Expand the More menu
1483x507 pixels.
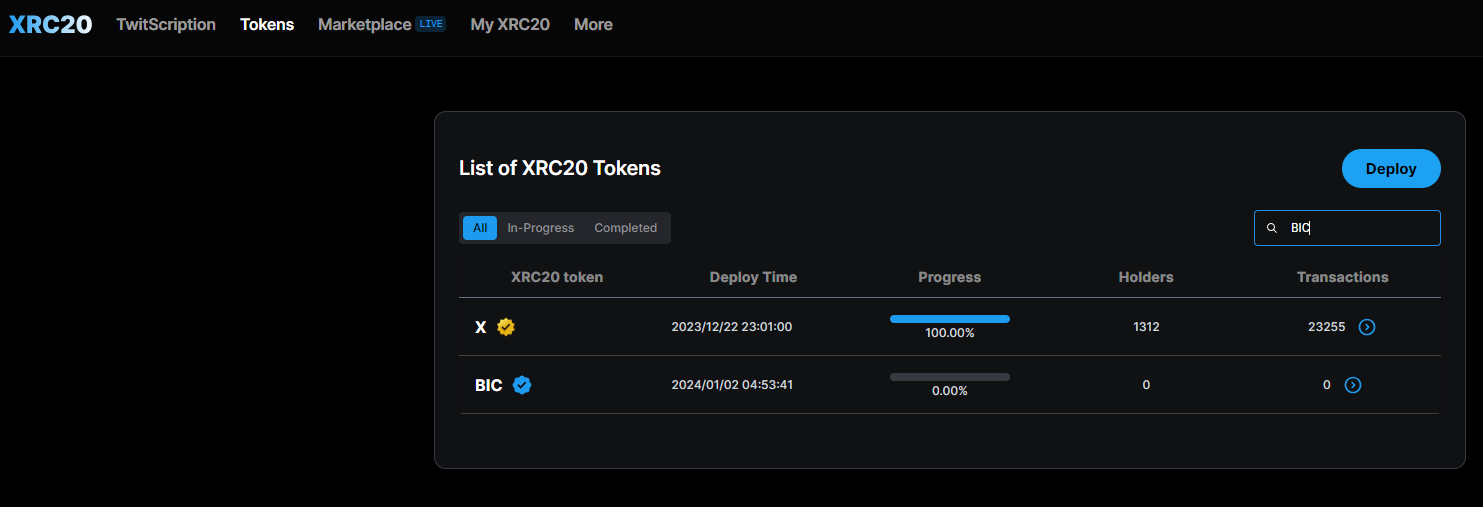(x=593, y=25)
